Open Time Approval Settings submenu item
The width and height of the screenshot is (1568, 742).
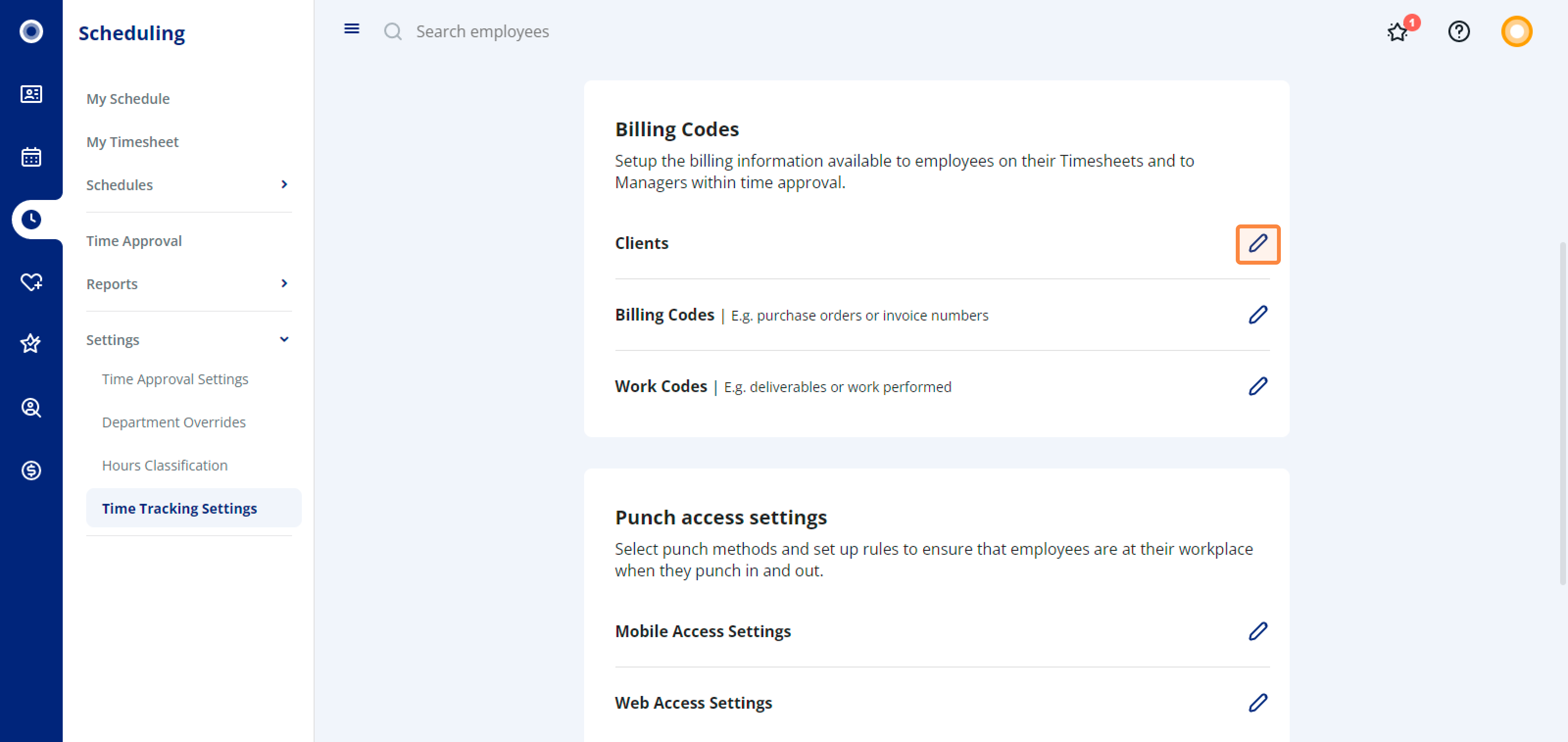click(175, 379)
